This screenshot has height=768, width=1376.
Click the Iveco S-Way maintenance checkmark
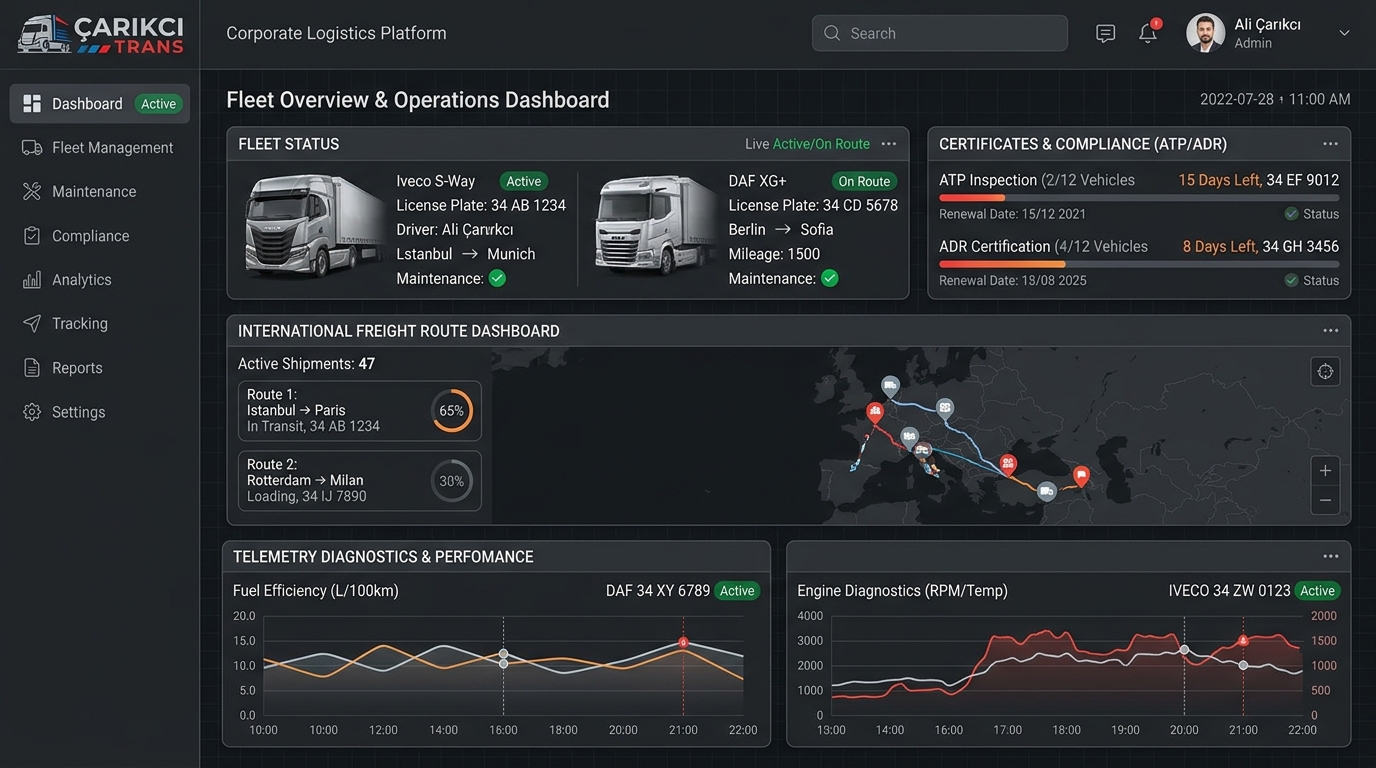pos(497,278)
